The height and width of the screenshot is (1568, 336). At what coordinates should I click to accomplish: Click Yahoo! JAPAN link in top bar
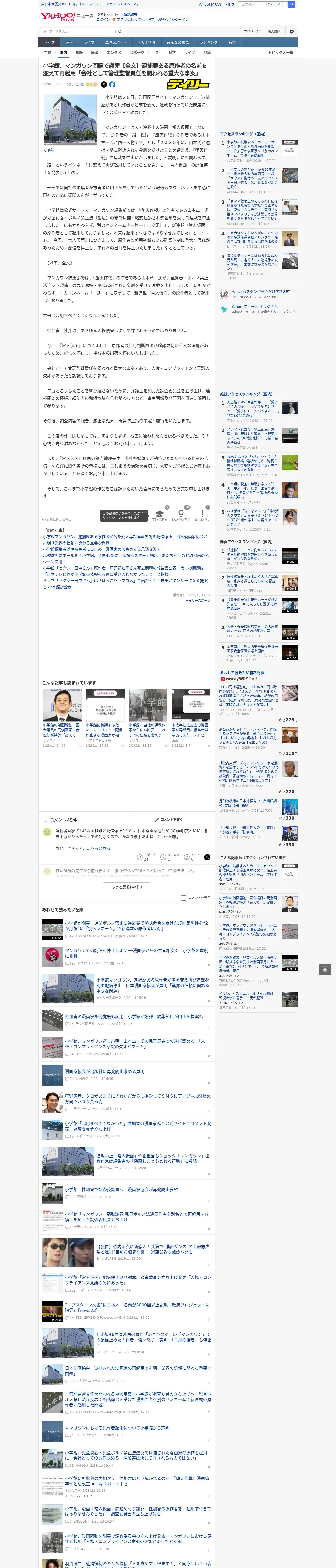(210, 4)
